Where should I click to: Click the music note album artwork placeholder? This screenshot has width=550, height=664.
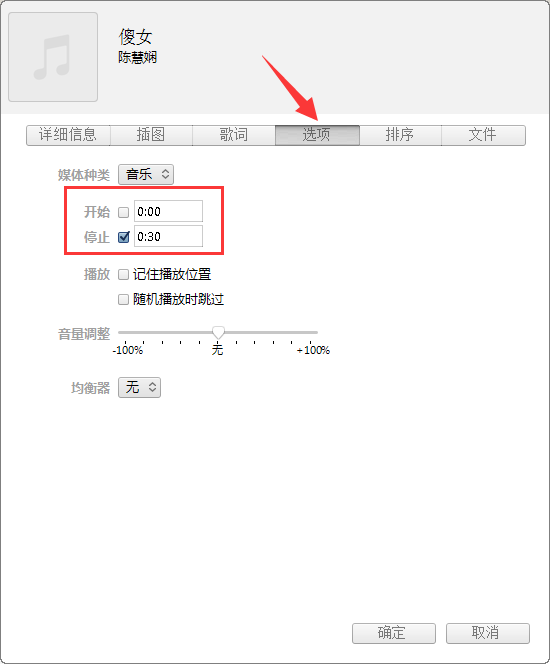pos(53,57)
